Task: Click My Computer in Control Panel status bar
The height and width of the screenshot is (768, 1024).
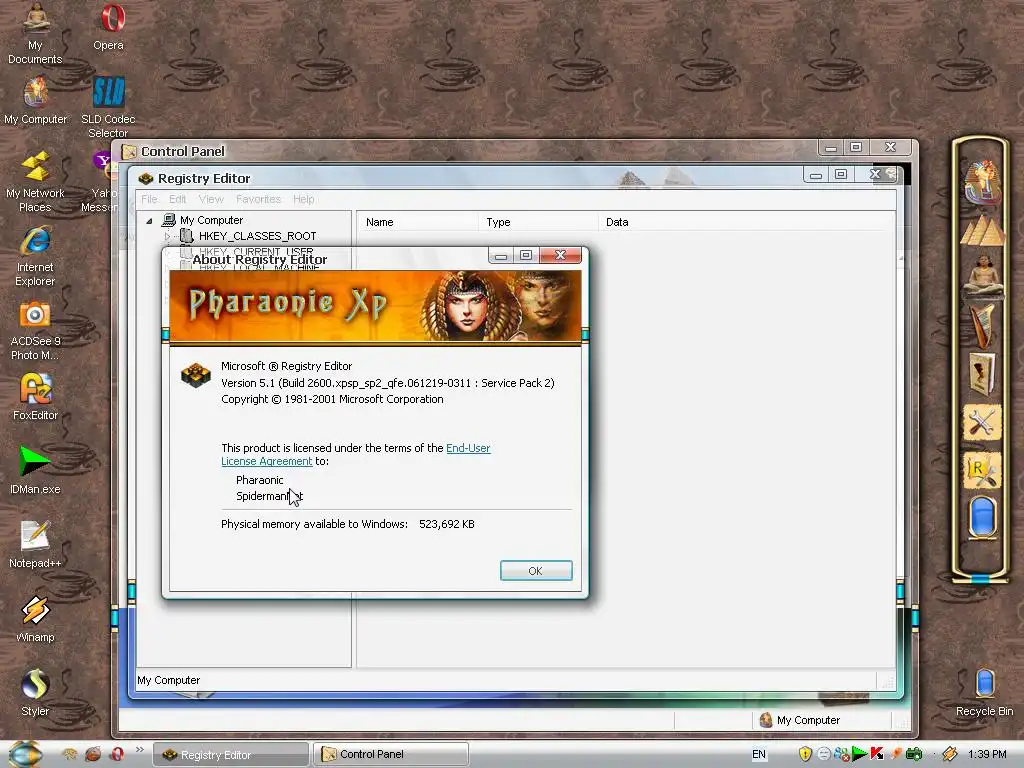Action: tap(808, 720)
